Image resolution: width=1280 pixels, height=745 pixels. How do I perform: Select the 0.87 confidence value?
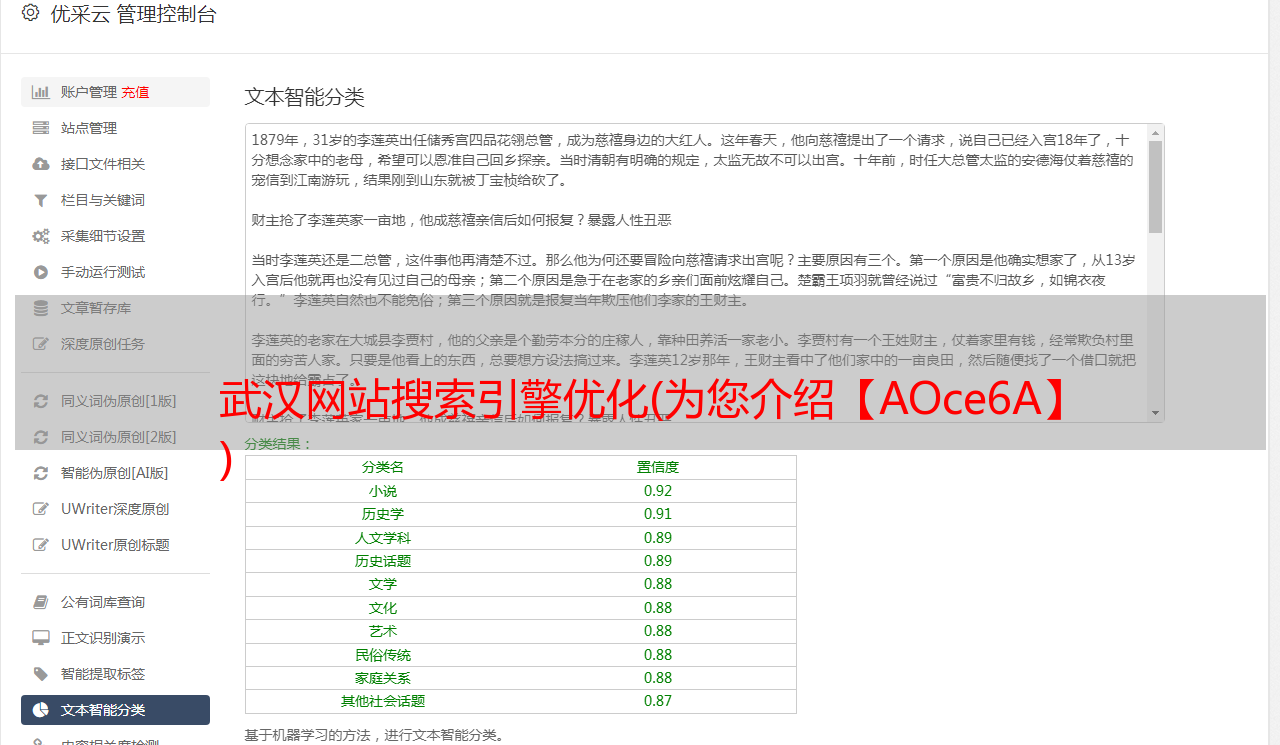[658, 701]
